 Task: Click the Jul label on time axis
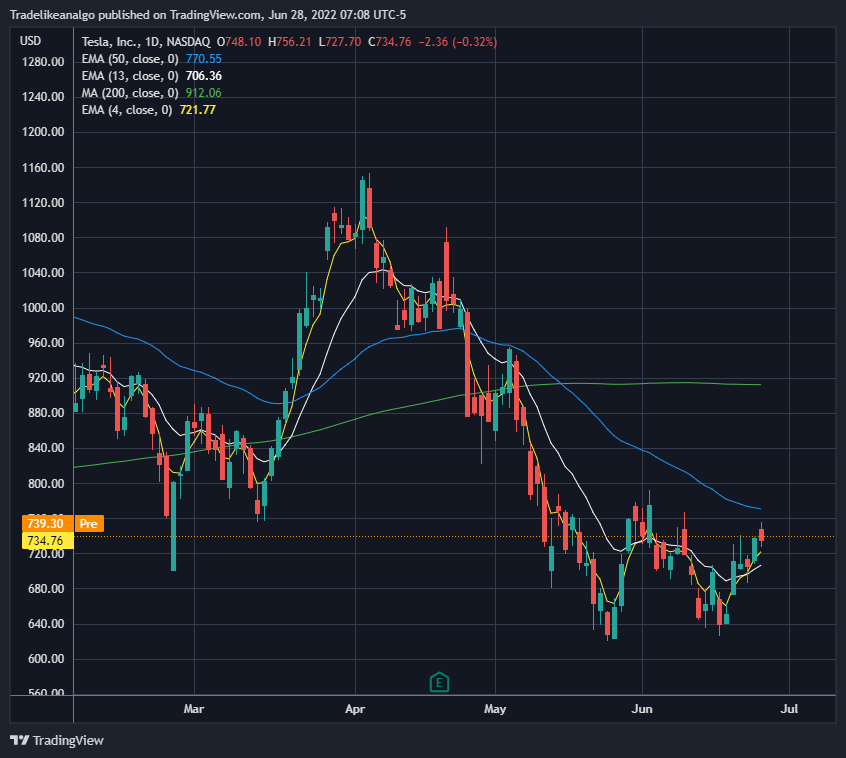pos(789,709)
